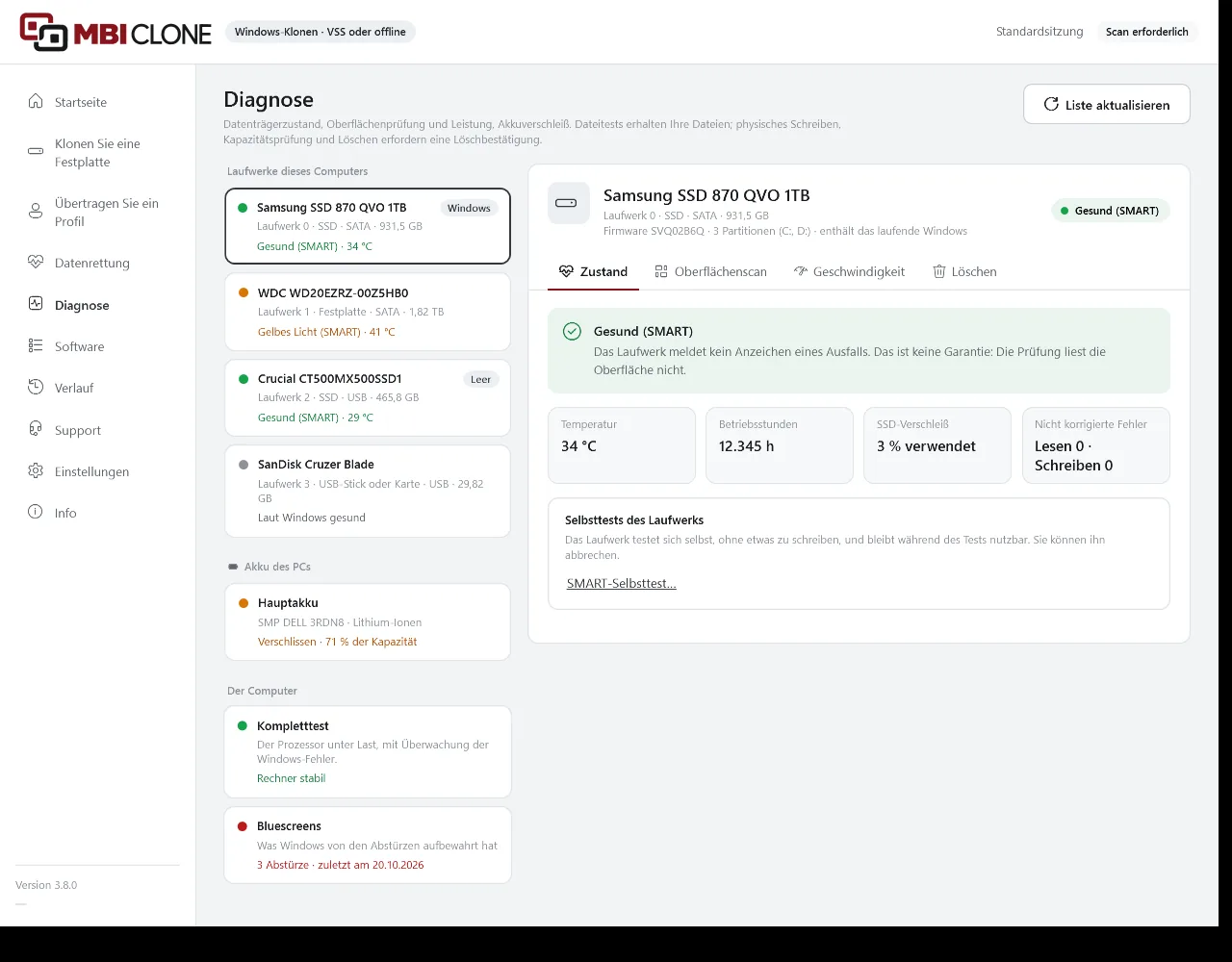Image resolution: width=1232 pixels, height=962 pixels.
Task: Click the headset icon for Support
Action: point(36,429)
